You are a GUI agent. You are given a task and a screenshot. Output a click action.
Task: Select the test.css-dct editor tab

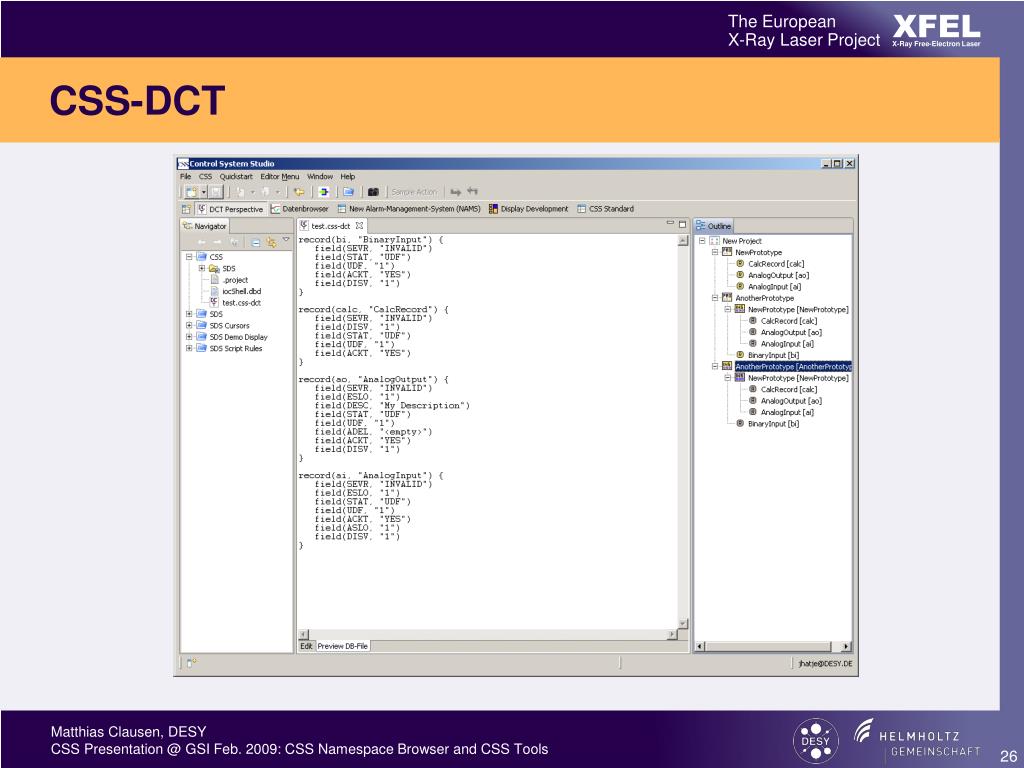click(330, 226)
